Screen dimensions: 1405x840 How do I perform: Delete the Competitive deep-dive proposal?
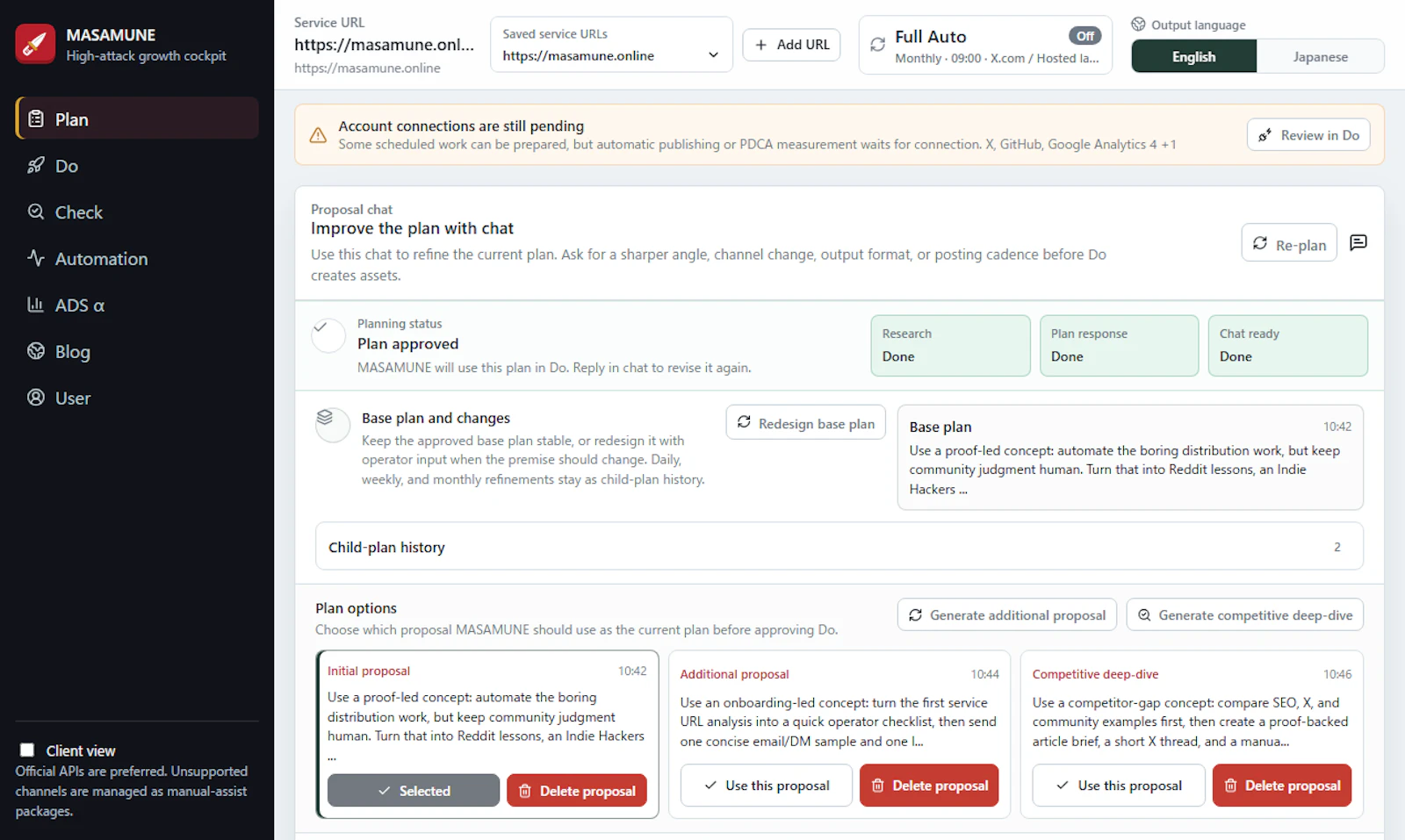coord(1282,786)
